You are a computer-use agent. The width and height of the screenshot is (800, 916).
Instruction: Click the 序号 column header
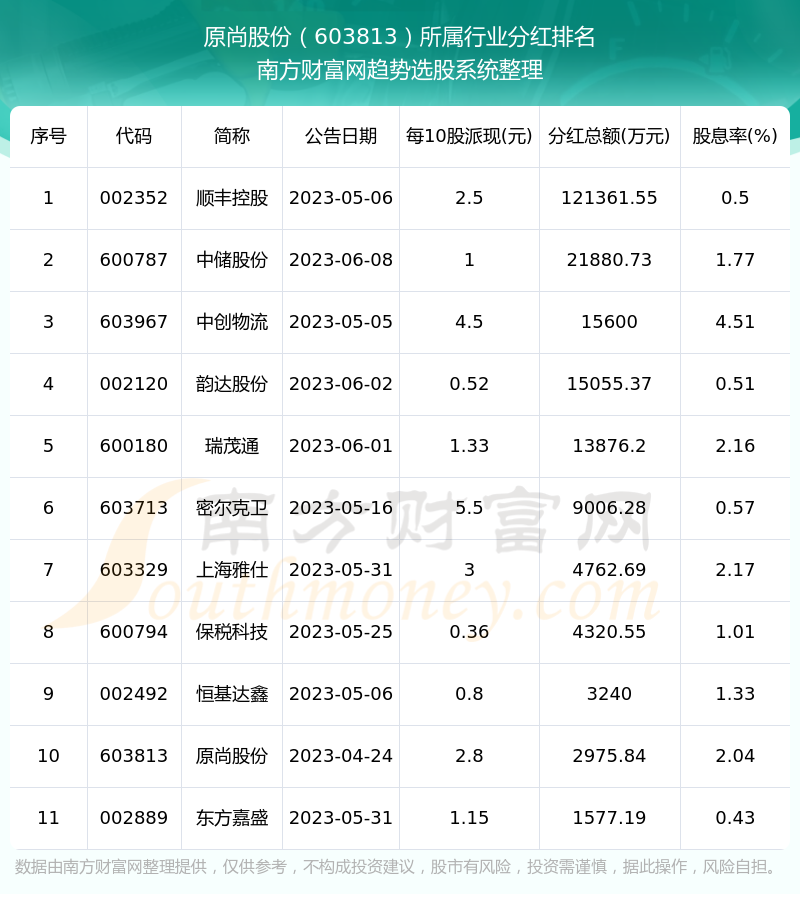point(48,136)
